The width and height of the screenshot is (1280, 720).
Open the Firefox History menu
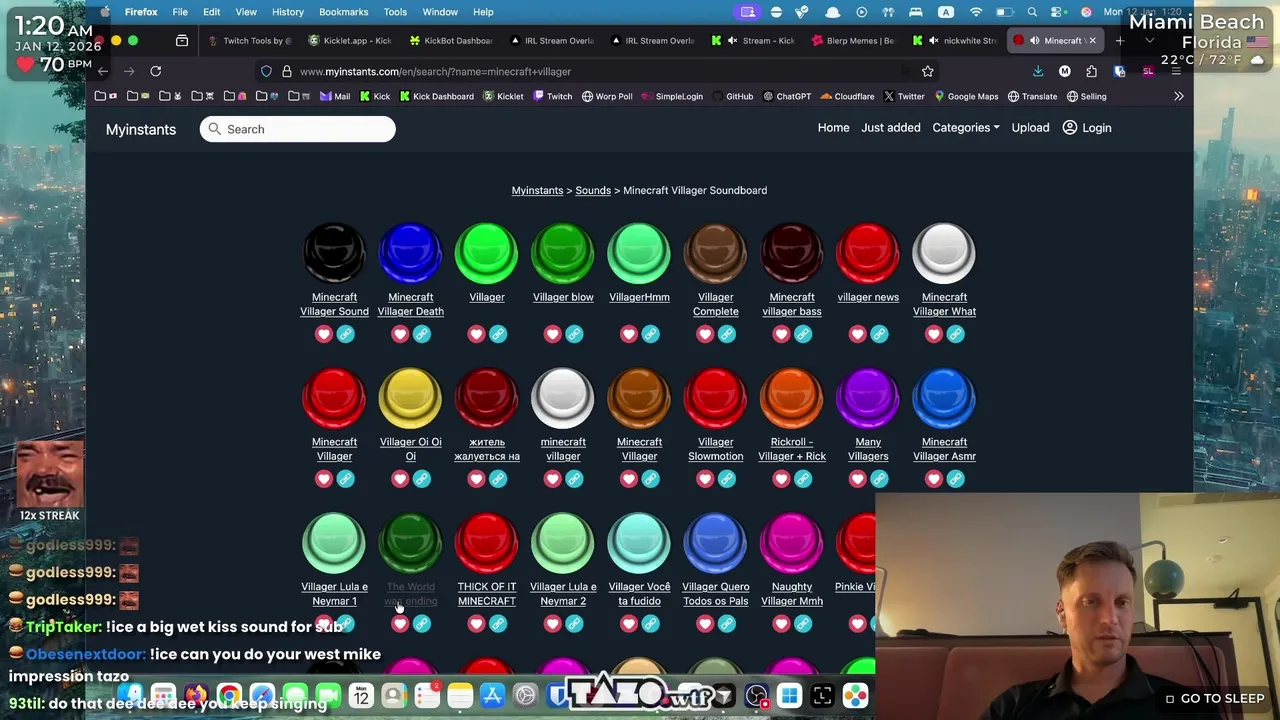point(288,12)
